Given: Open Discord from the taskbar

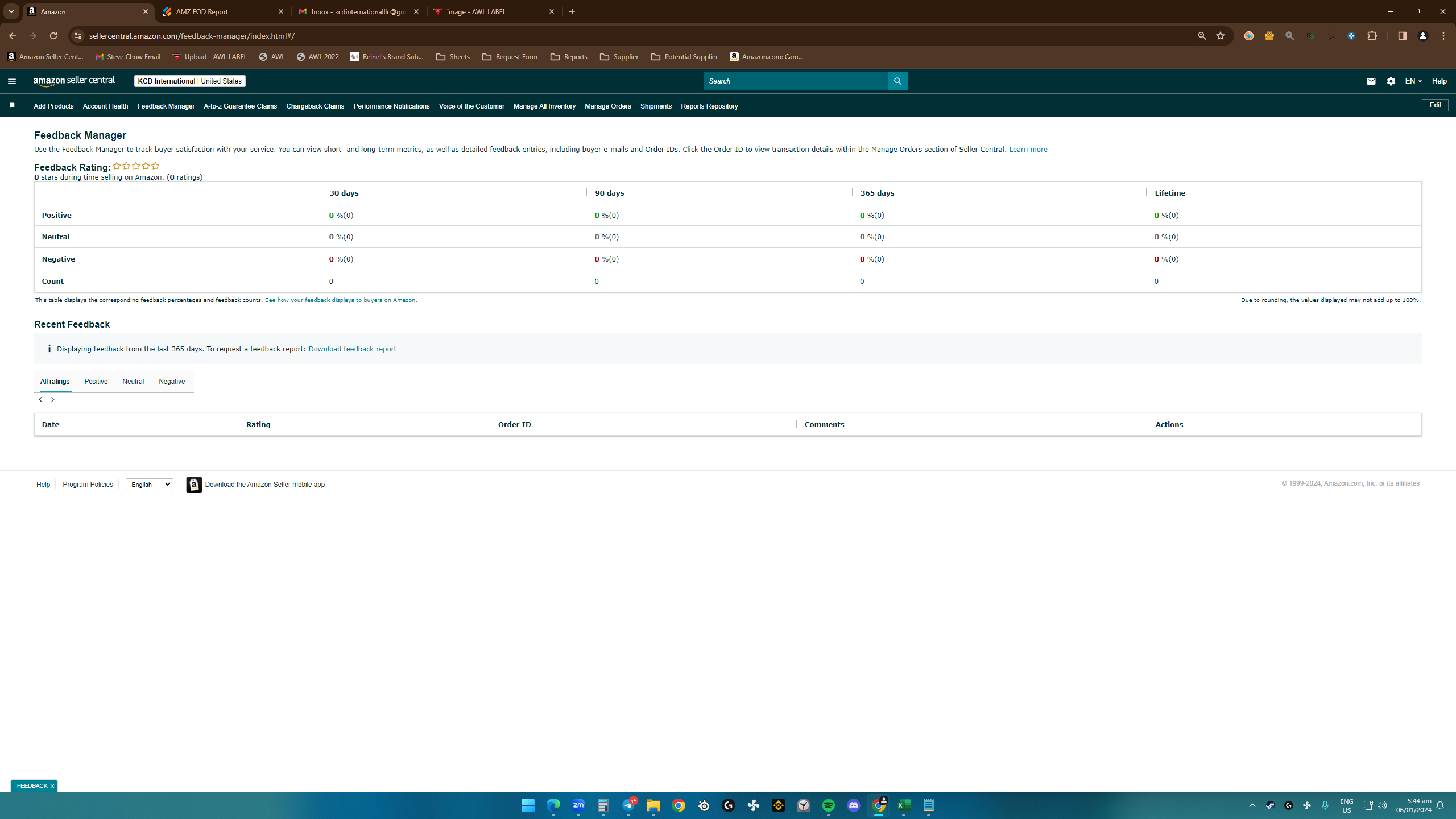Looking at the screenshot, I should (x=854, y=805).
